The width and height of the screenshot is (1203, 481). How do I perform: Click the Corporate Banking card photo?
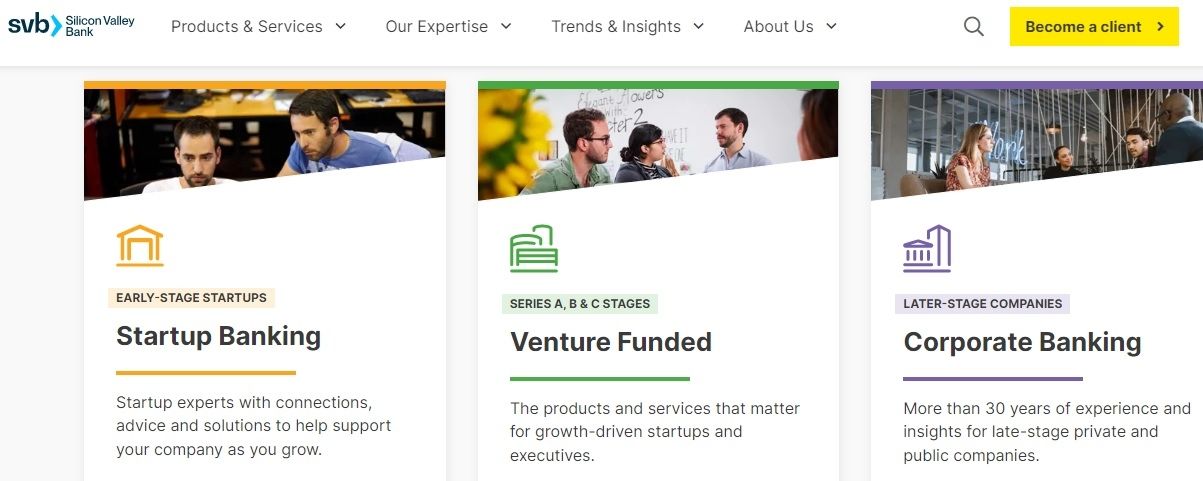pyautogui.click(x=1036, y=138)
